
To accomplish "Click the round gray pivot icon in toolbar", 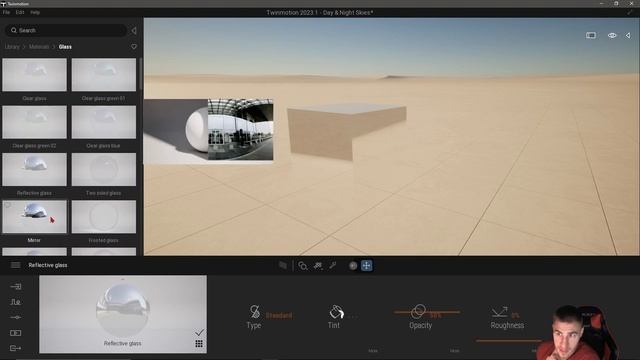I will click(x=353, y=266).
